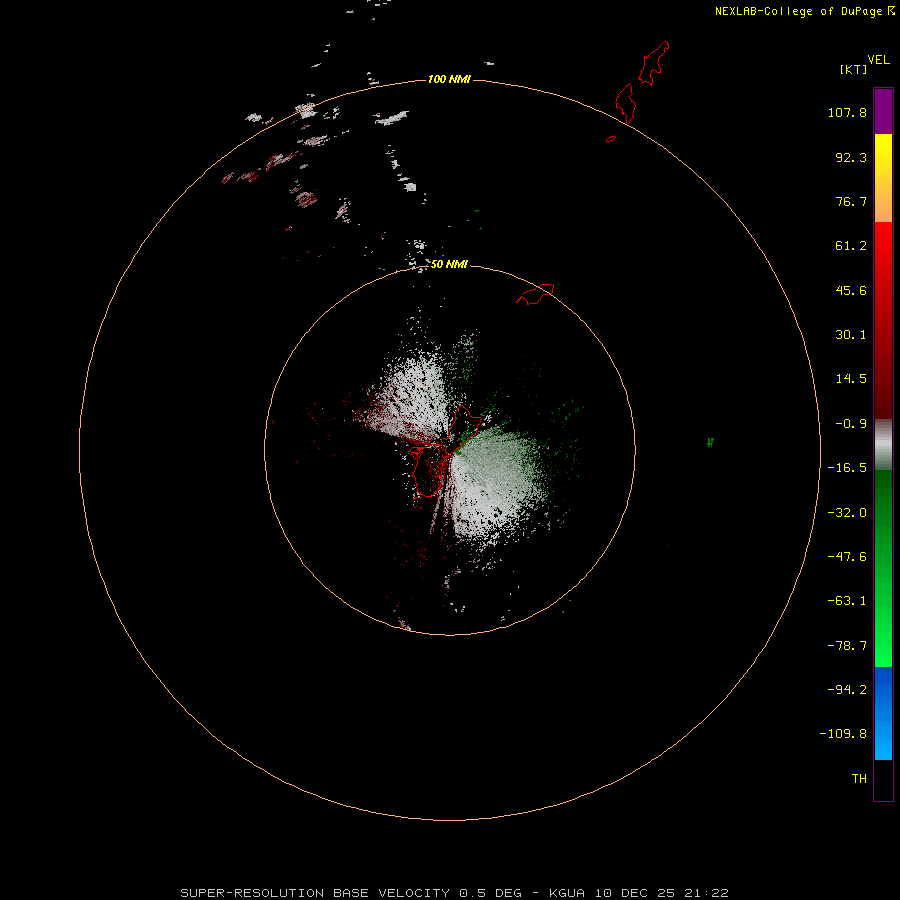The width and height of the screenshot is (900, 900).
Task: Click the -109.8 scale value
Action: pyautogui.click(x=843, y=734)
